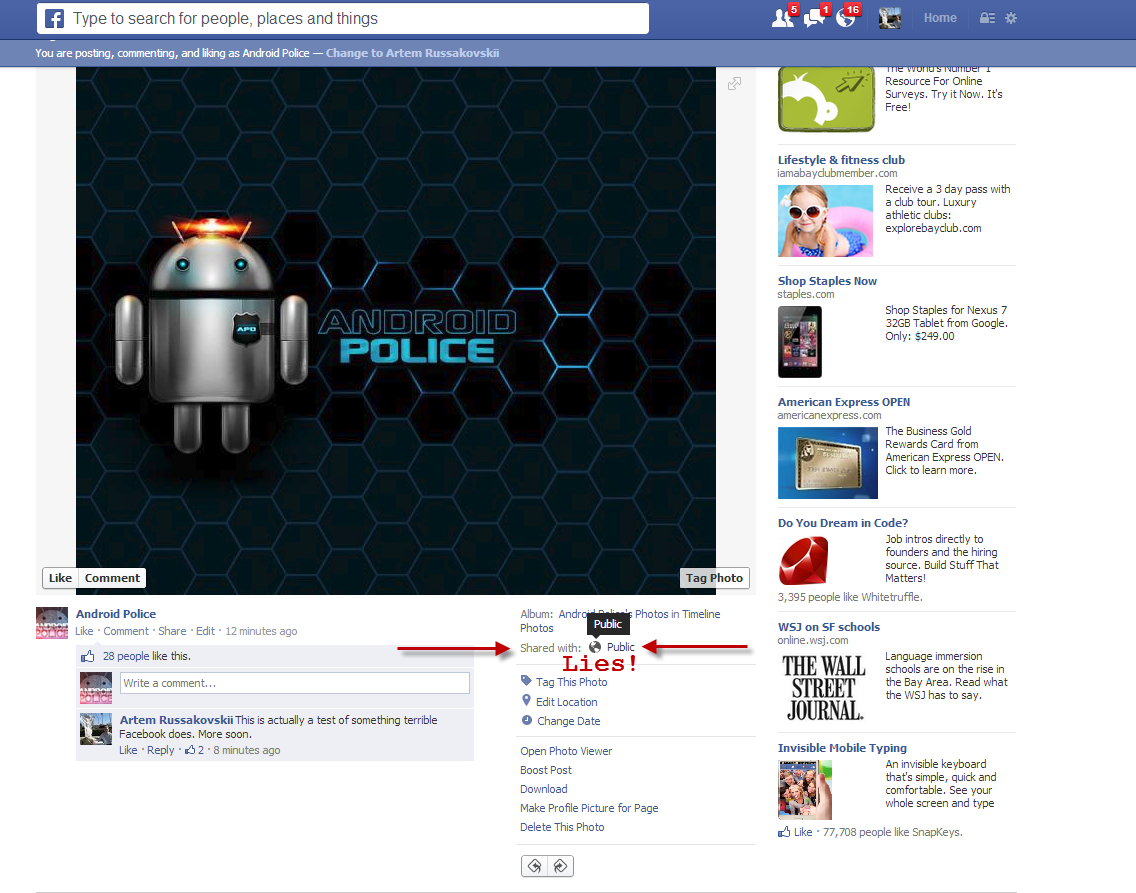Viewport: 1136px width, 893px height.
Task: Click Like link for SnapKeys
Action: coord(803,832)
